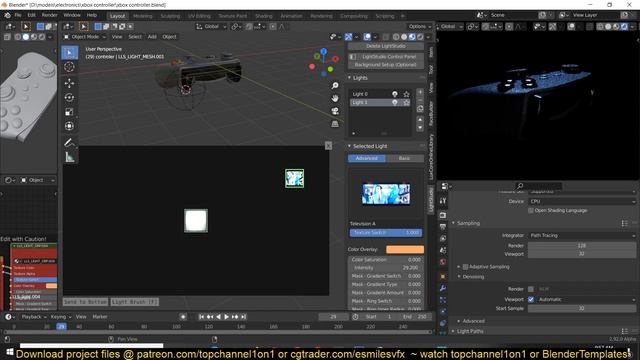Viewport: 640px width, 360px height.
Task: Select the Annotate tool
Action: tap(69, 143)
